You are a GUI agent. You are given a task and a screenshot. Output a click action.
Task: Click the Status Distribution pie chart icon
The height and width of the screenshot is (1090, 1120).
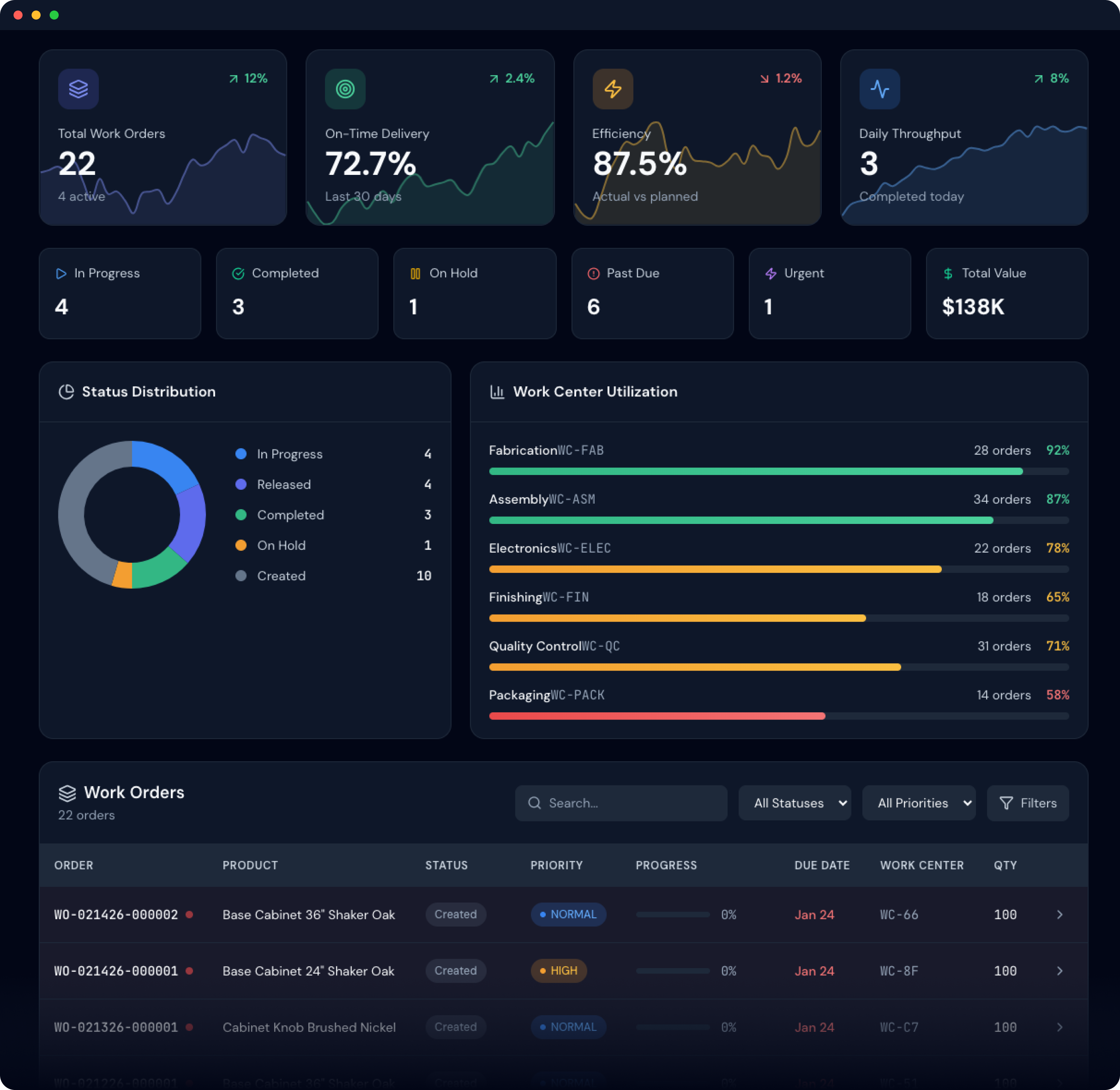[x=67, y=392]
